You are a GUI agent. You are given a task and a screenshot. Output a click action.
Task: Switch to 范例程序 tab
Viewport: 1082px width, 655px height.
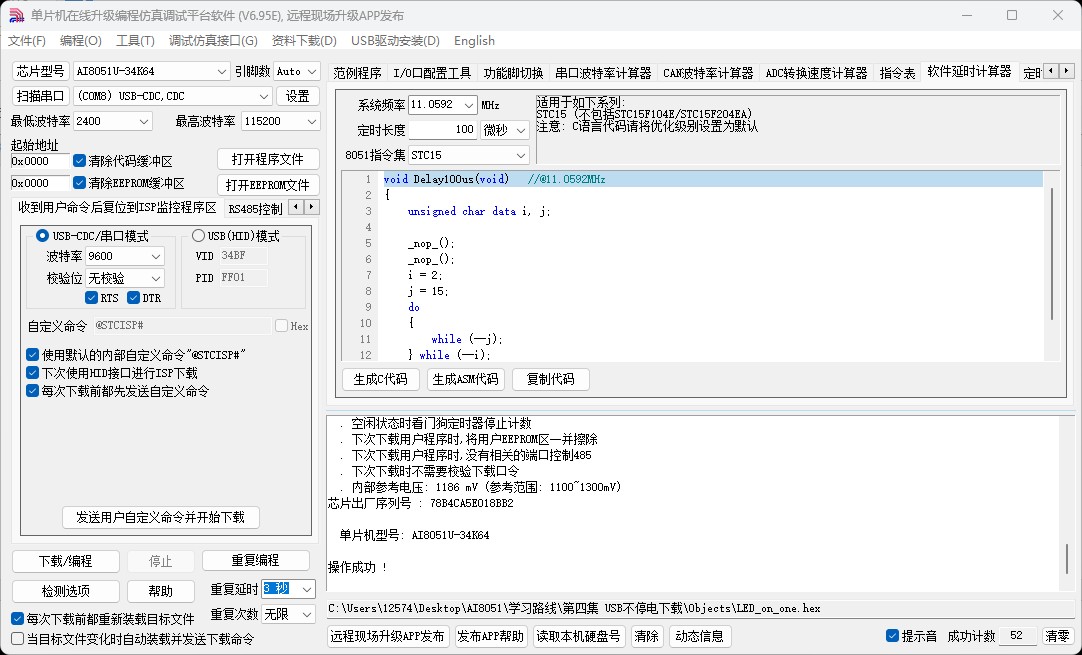click(357, 72)
